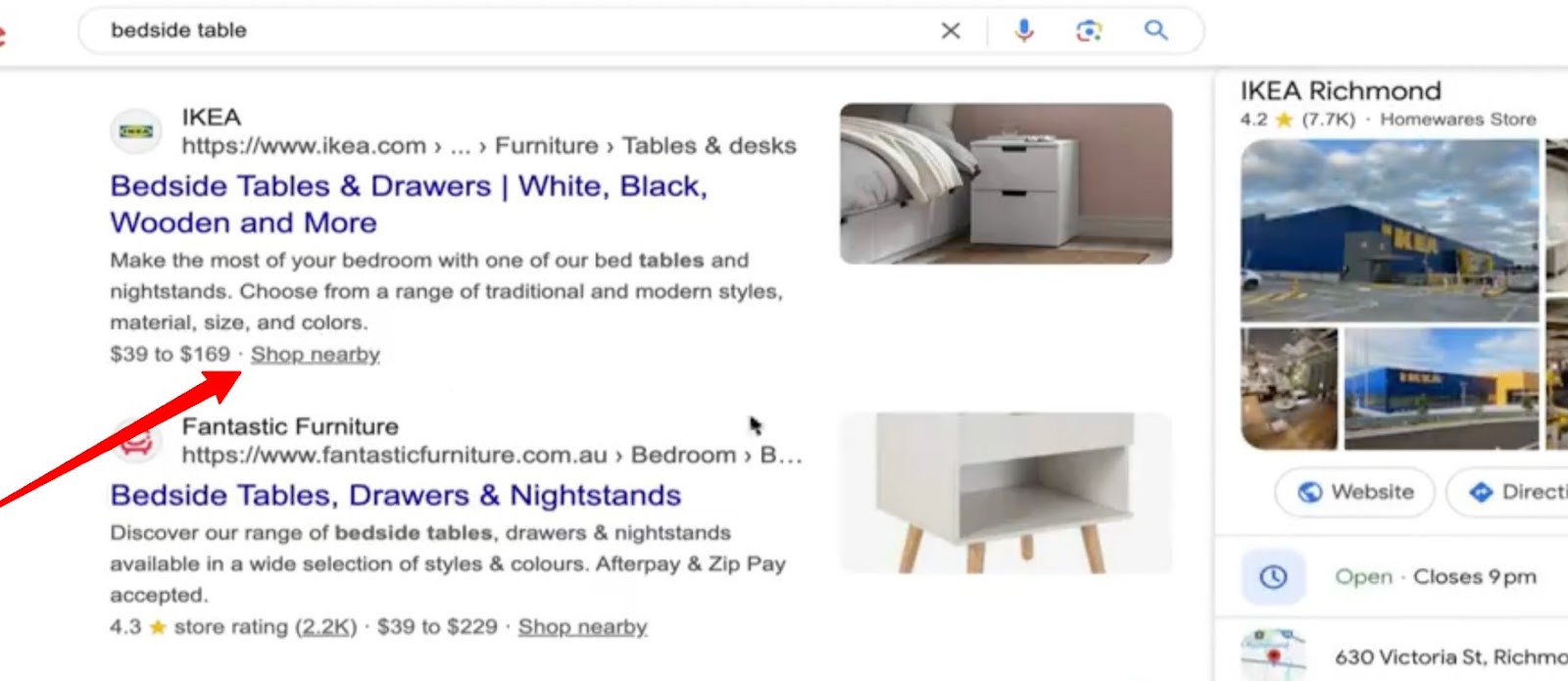Click Shop nearby under Fantastic Furniture
Viewport: 1568px width, 681px height.
(x=582, y=627)
